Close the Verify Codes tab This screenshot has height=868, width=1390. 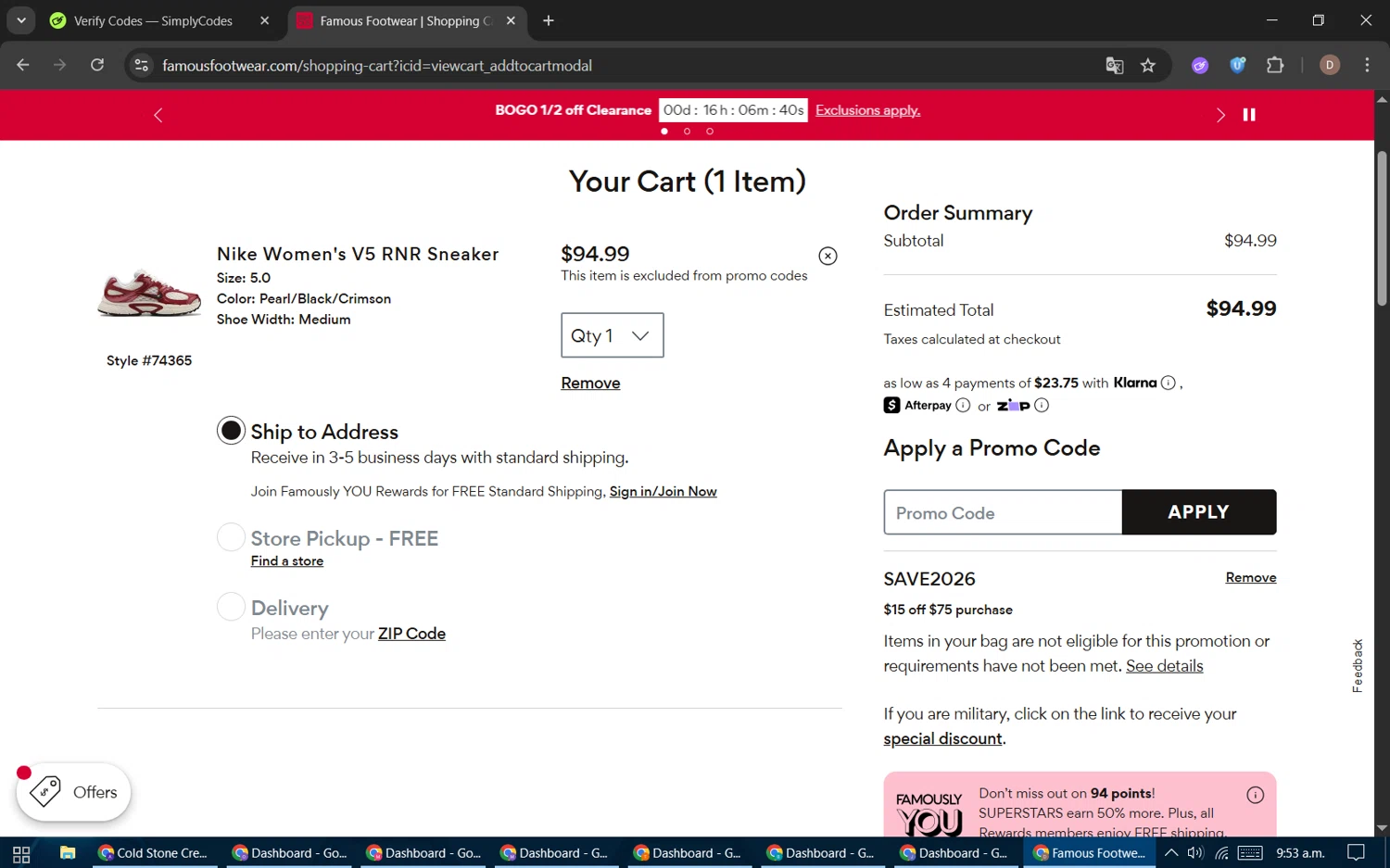tap(265, 20)
